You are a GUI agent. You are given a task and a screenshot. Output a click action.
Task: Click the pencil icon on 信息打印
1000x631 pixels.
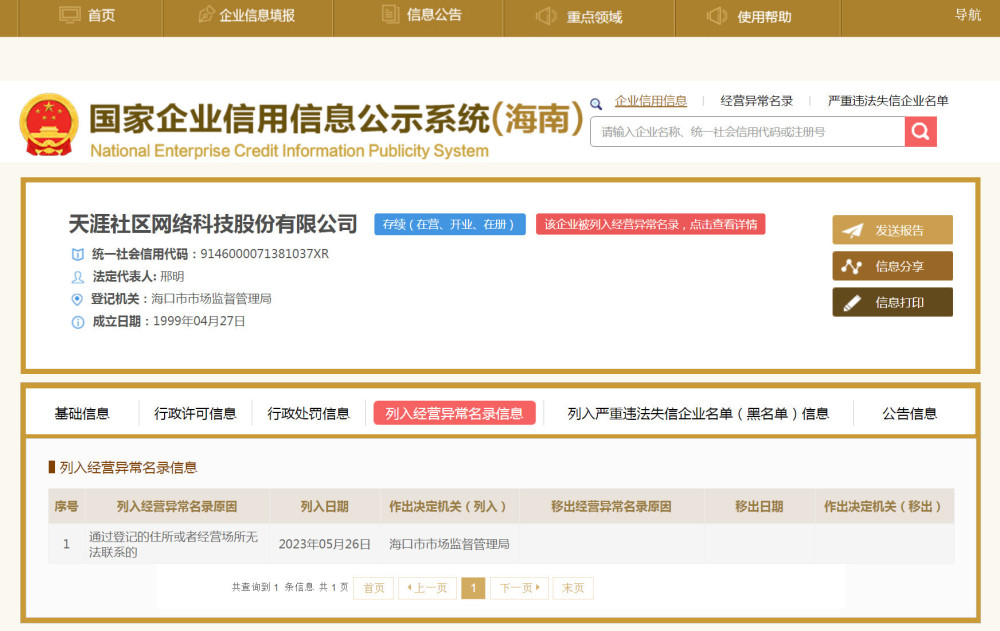(852, 302)
